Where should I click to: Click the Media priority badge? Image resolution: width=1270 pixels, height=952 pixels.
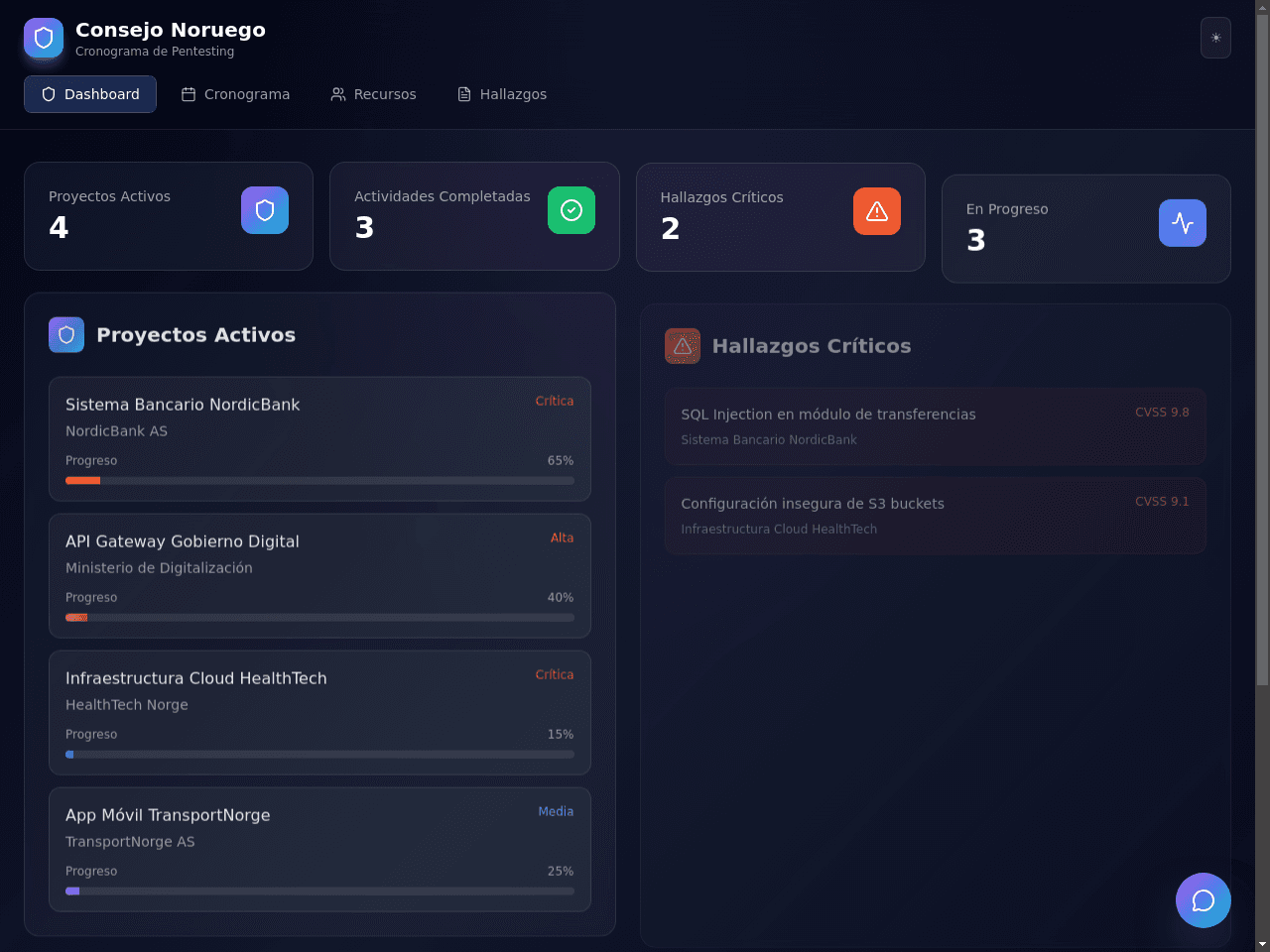point(556,812)
